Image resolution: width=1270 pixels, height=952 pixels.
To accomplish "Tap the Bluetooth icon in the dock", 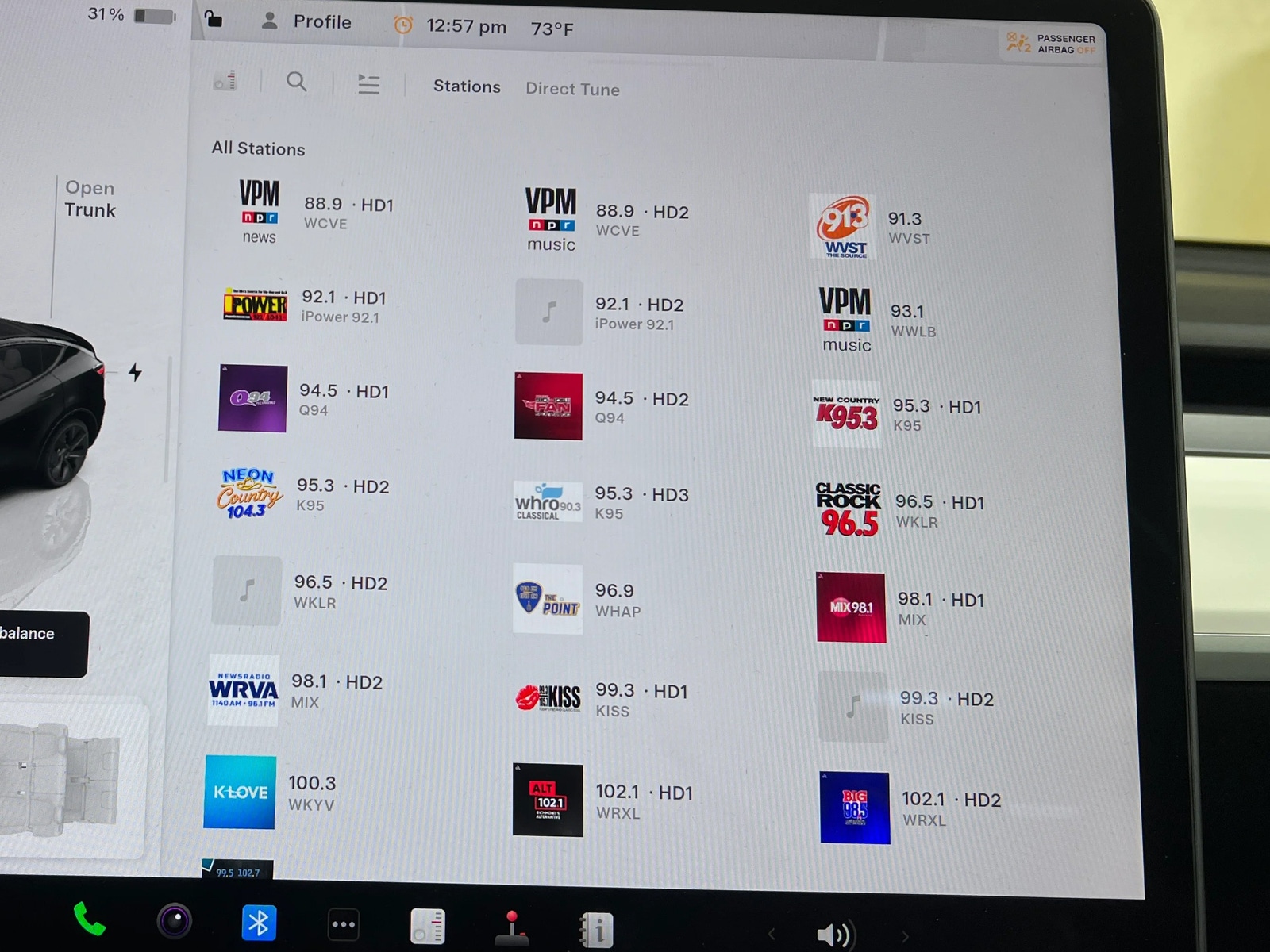I will point(259,923).
